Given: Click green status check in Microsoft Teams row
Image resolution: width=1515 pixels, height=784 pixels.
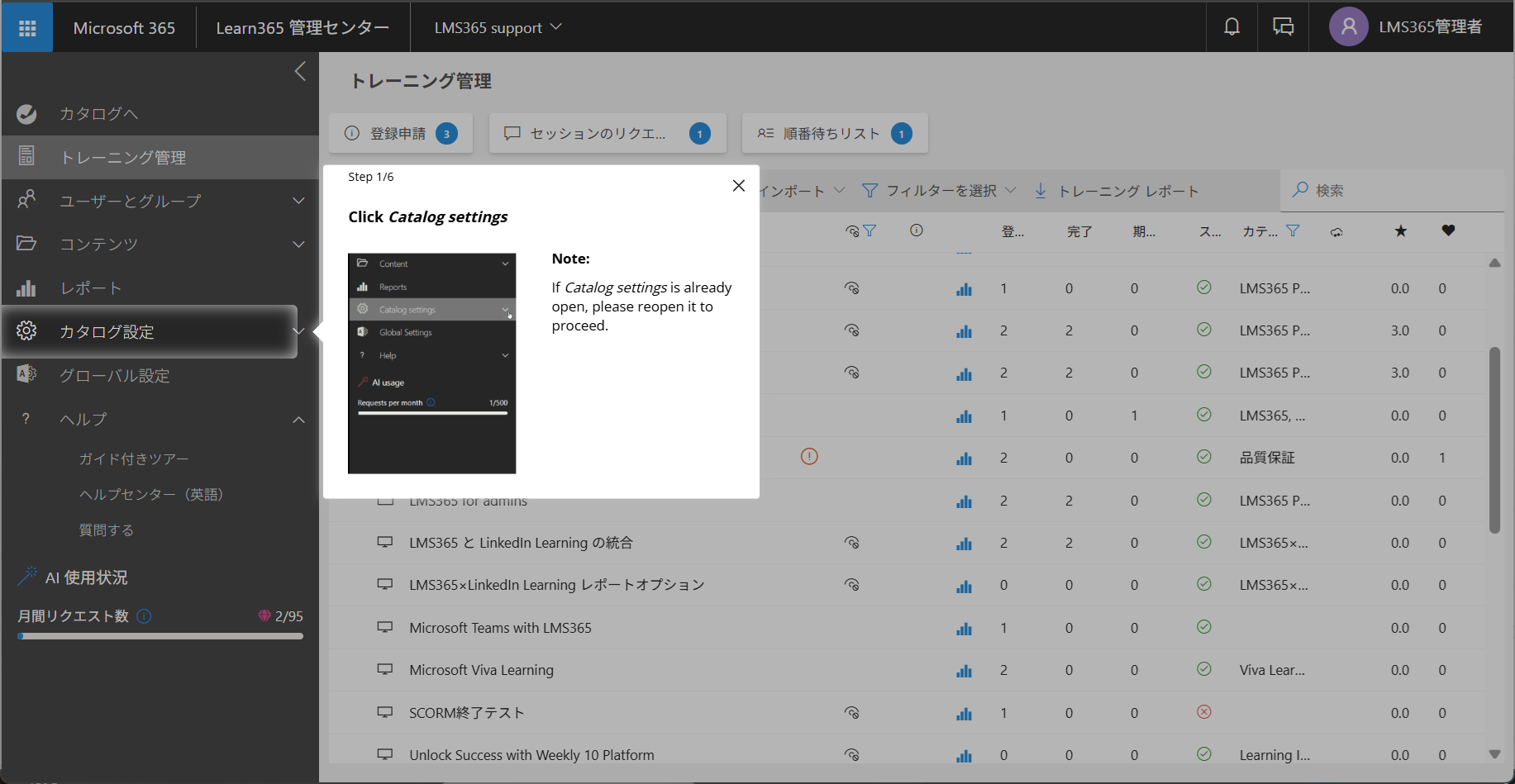Looking at the screenshot, I should tap(1204, 626).
